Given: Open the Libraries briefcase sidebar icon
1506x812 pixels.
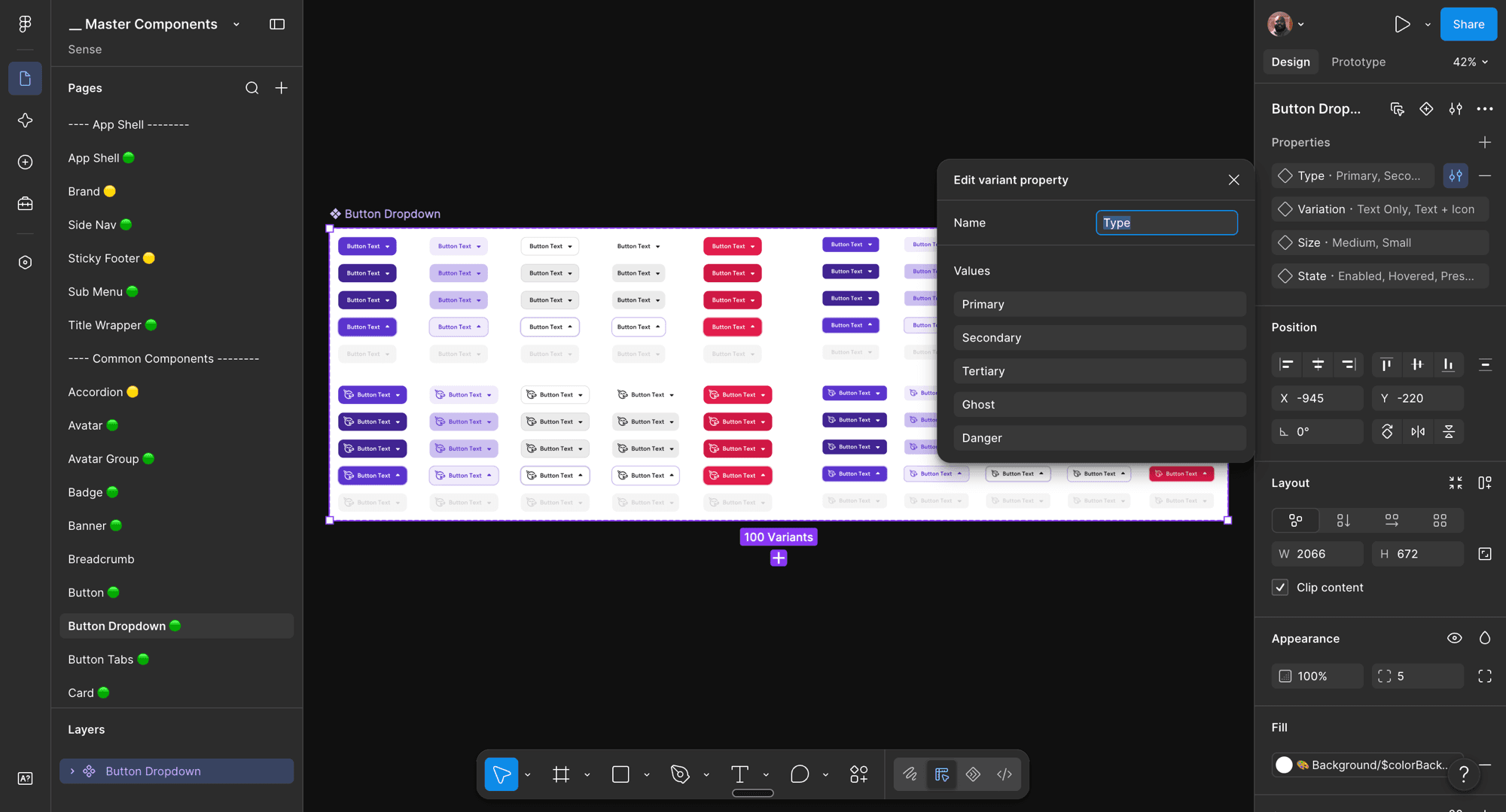Looking at the screenshot, I should (x=25, y=204).
